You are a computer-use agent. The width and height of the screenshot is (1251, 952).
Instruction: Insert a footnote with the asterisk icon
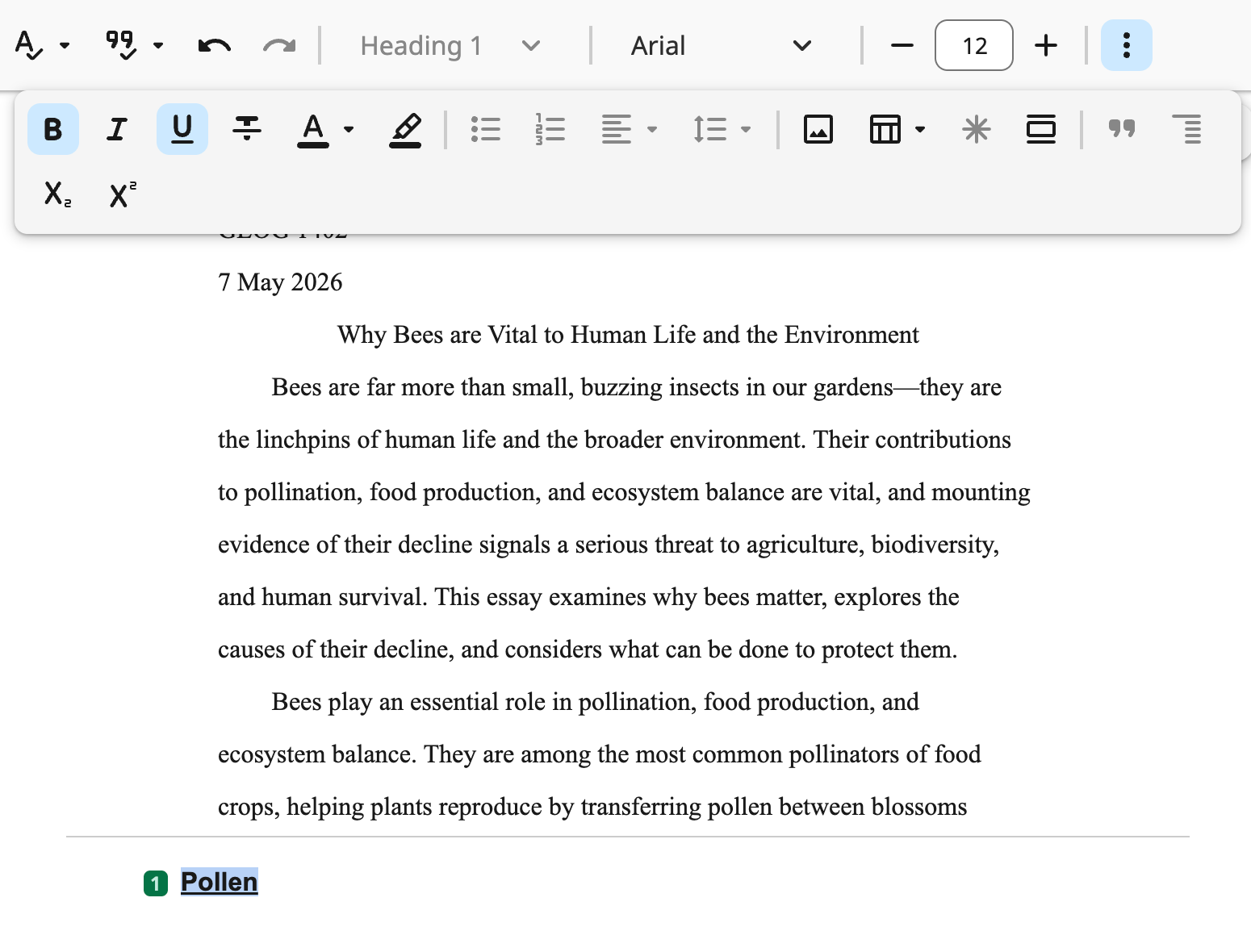click(977, 129)
